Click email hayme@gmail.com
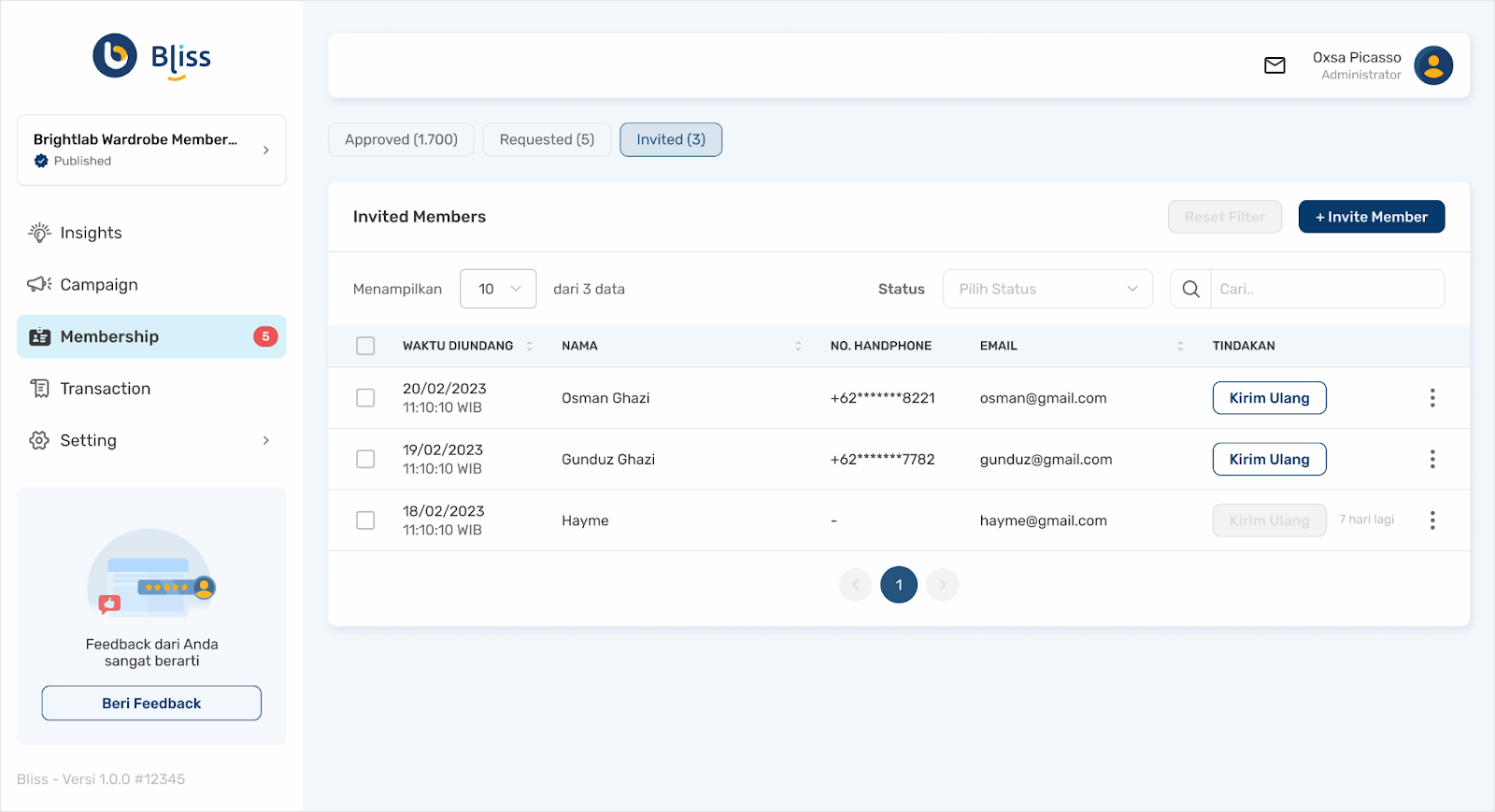 point(1043,520)
